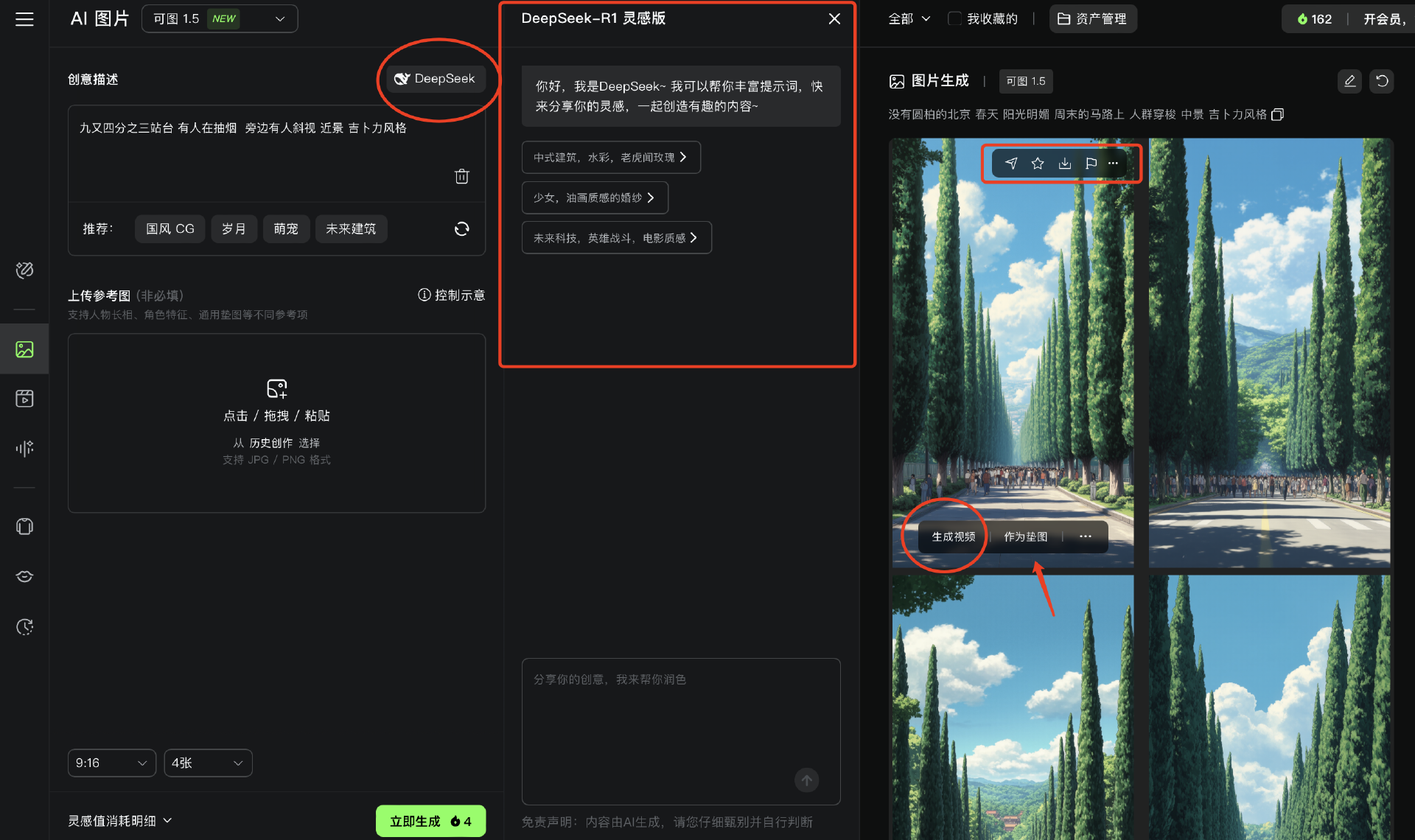Image resolution: width=1415 pixels, height=840 pixels.
Task: Share the image with paper plane icon
Action: pyautogui.click(x=1011, y=164)
